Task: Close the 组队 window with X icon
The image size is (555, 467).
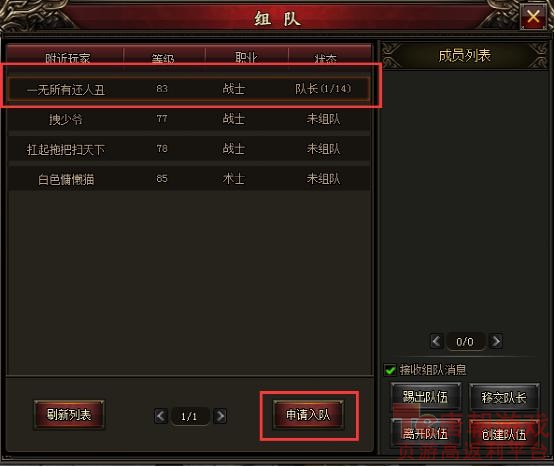Action: tap(533, 16)
